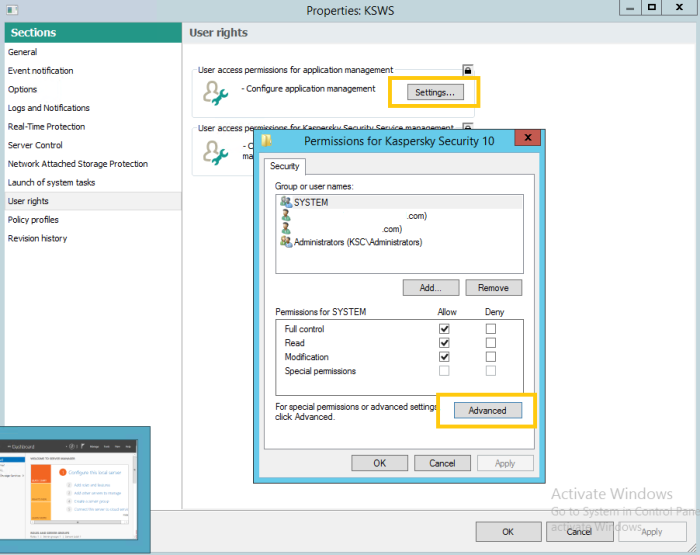Check Deny for Modification permission
The image size is (700, 555).
(491, 357)
